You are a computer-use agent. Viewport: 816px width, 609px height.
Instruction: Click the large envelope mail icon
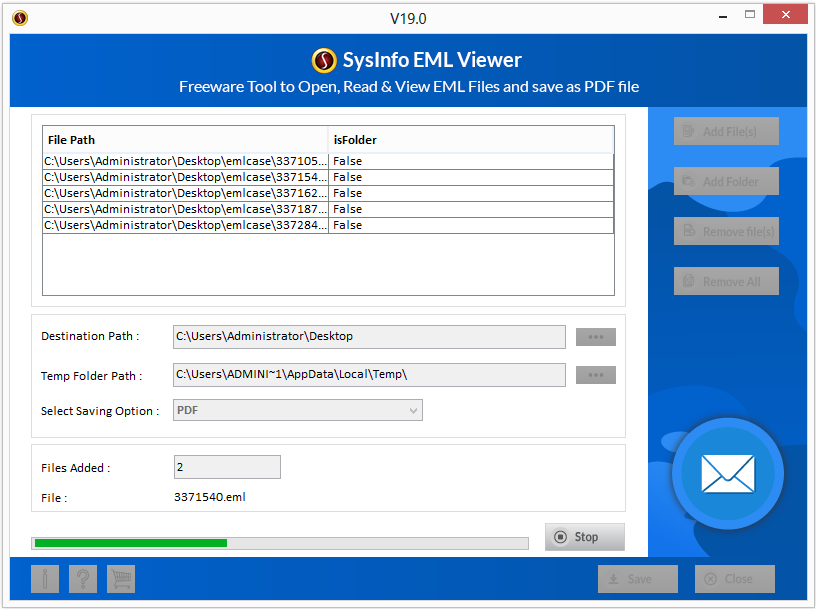(728, 474)
